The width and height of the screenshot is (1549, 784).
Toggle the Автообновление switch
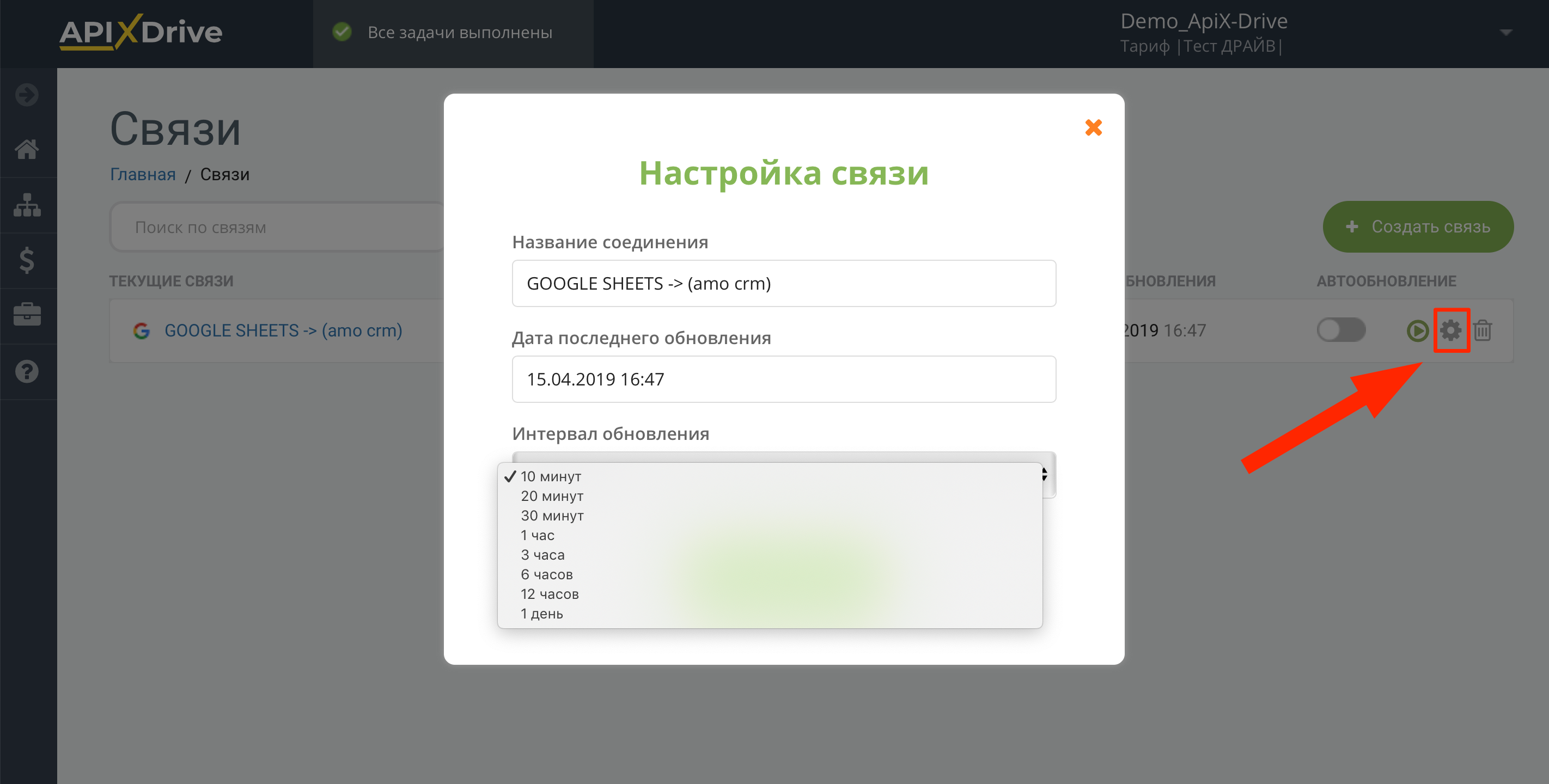click(1341, 330)
